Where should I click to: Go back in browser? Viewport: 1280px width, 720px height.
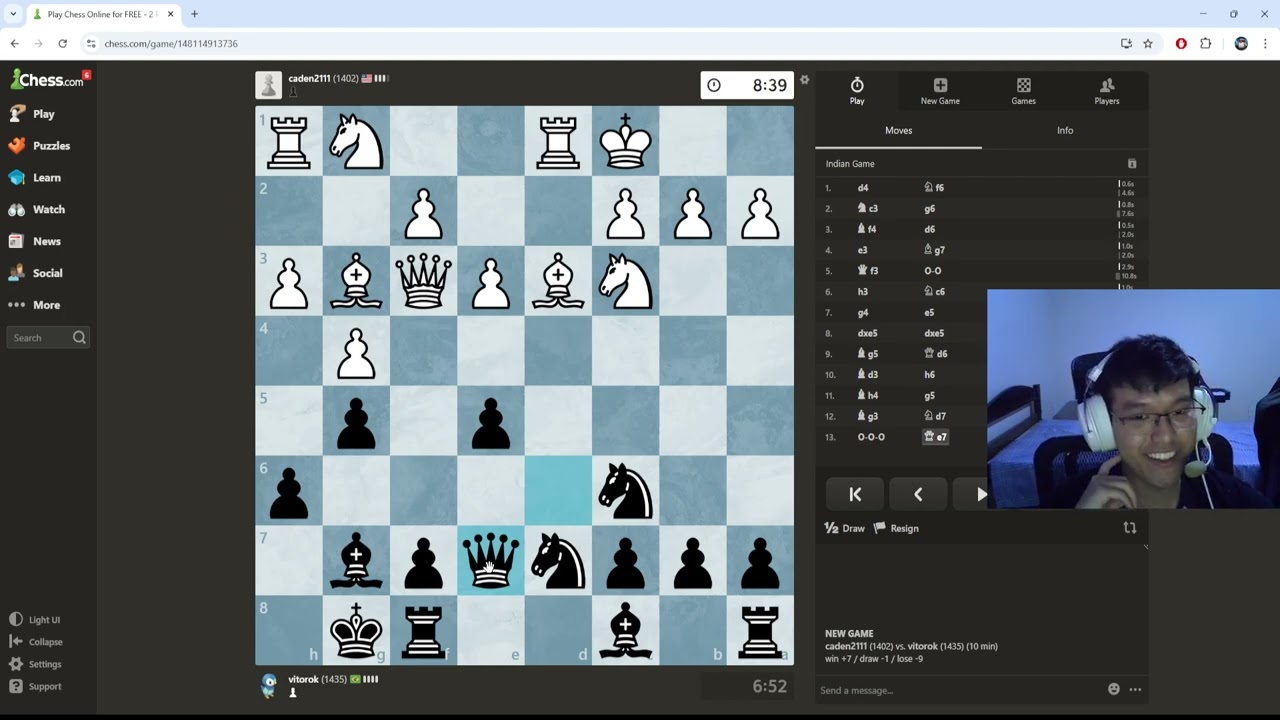click(x=15, y=43)
